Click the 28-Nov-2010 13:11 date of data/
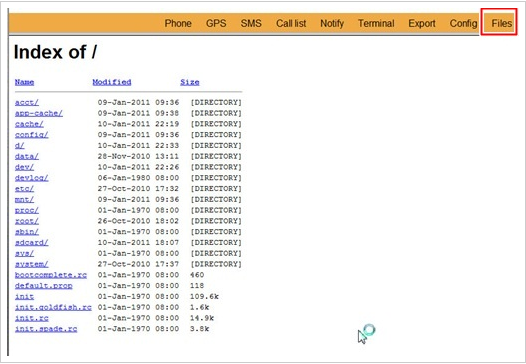The width and height of the screenshot is (526, 364). click(x=138, y=156)
